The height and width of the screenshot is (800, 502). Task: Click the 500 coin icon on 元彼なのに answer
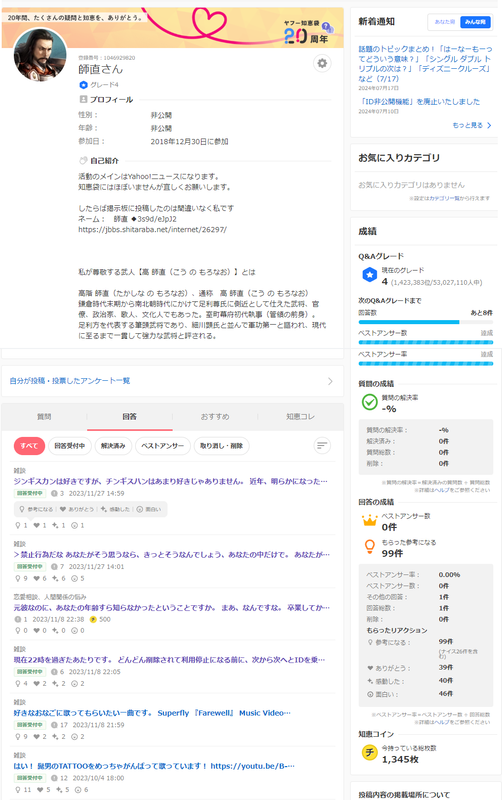pyautogui.click(x=93, y=619)
